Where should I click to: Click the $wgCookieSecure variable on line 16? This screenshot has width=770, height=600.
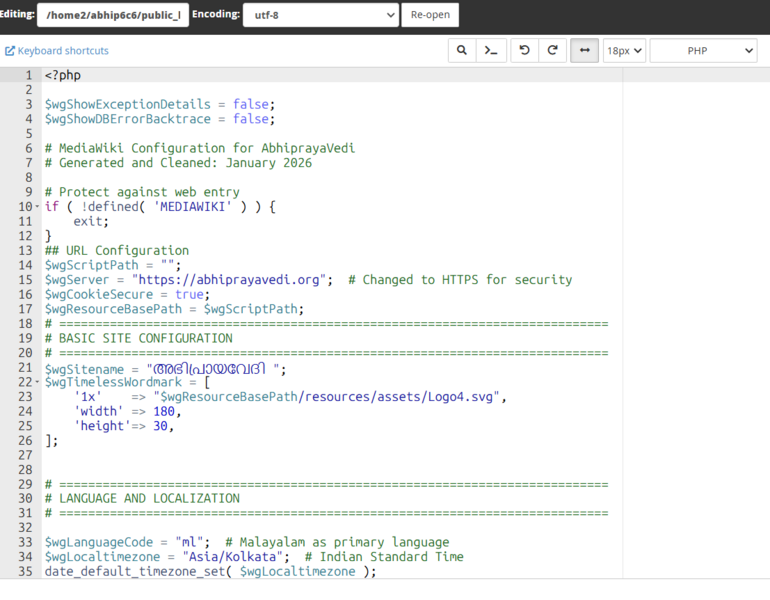click(x=99, y=295)
